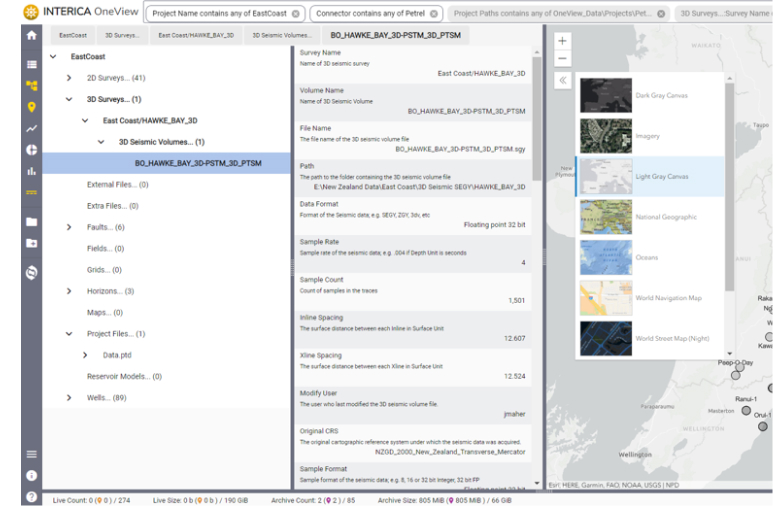Remove the Petrel connector filter
This screenshot has height=506, width=773.
[433, 14]
